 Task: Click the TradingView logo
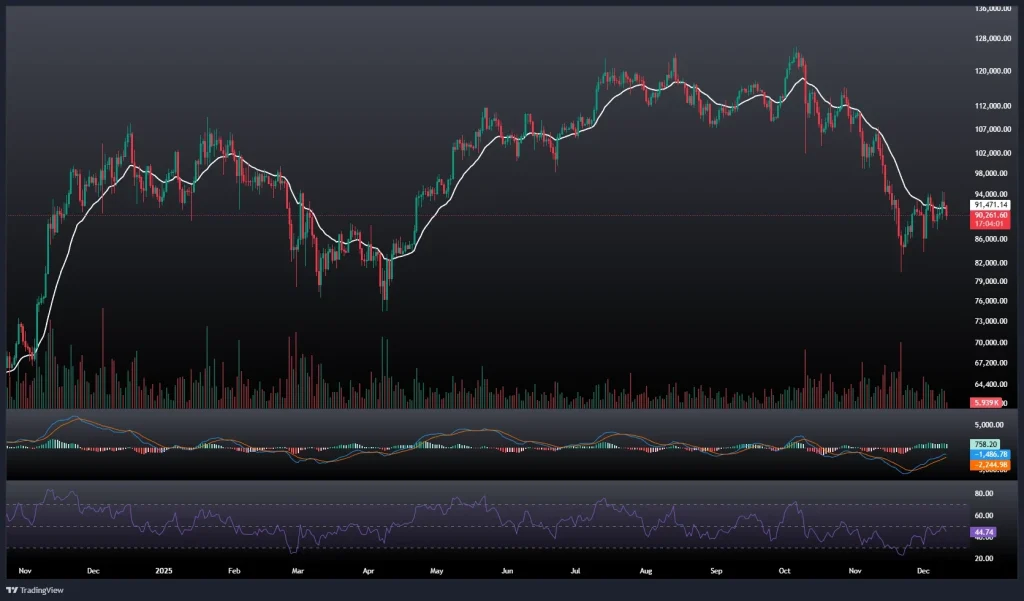pos(38,589)
